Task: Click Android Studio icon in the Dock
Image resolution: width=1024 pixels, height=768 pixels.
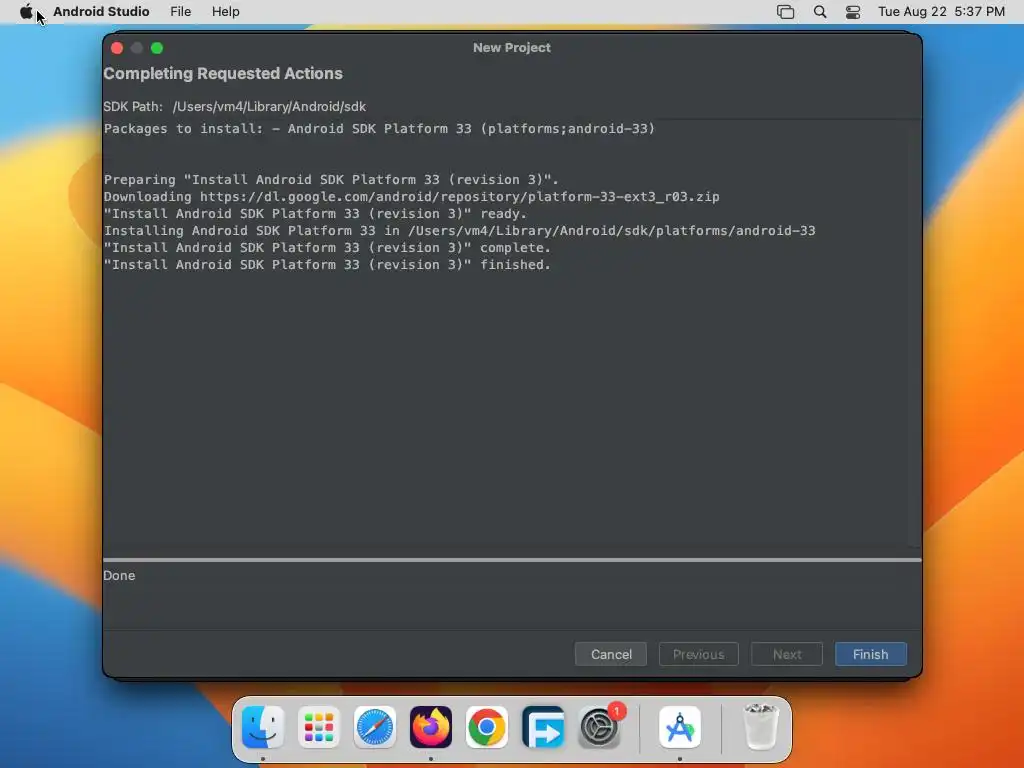Action: point(680,727)
